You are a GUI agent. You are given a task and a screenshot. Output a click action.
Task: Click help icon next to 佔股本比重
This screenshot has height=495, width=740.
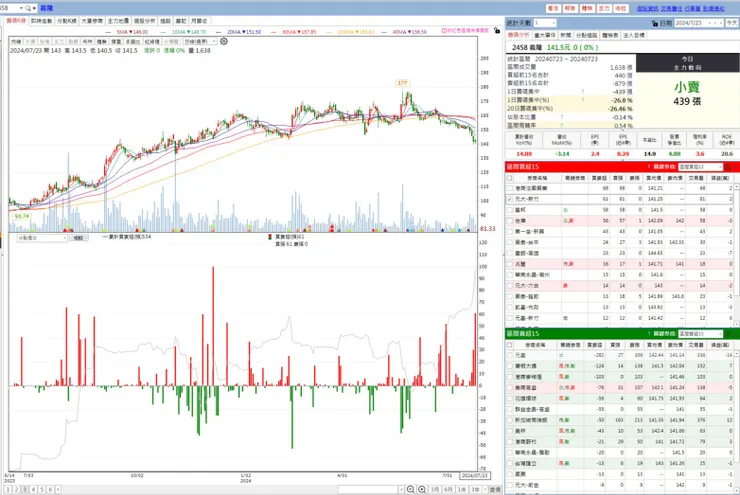562,117
